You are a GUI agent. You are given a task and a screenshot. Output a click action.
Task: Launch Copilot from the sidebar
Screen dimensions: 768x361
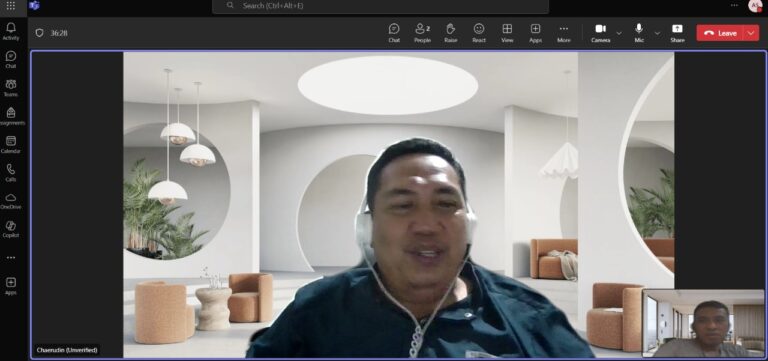click(x=11, y=229)
